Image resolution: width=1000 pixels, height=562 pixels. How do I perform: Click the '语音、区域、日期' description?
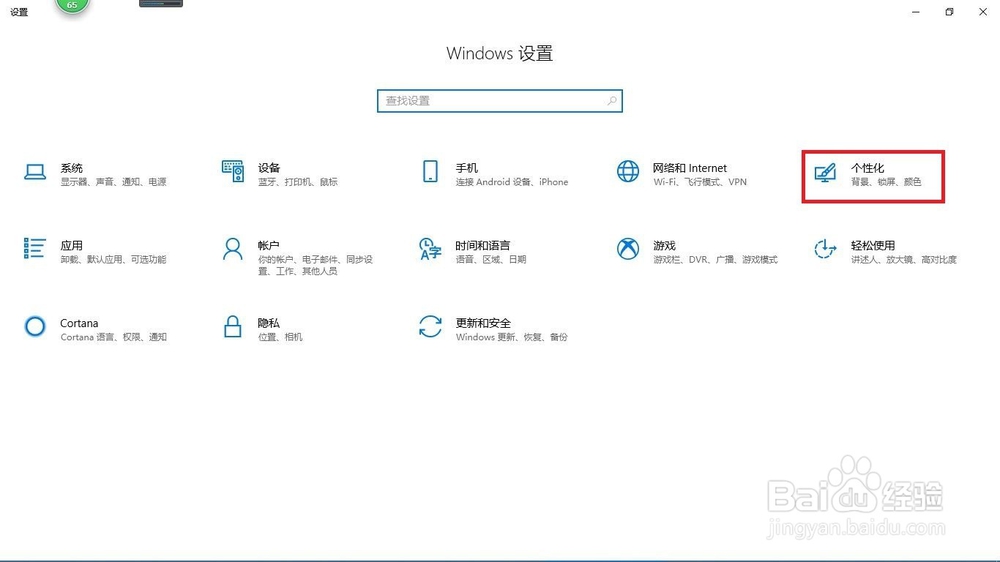coord(490,260)
